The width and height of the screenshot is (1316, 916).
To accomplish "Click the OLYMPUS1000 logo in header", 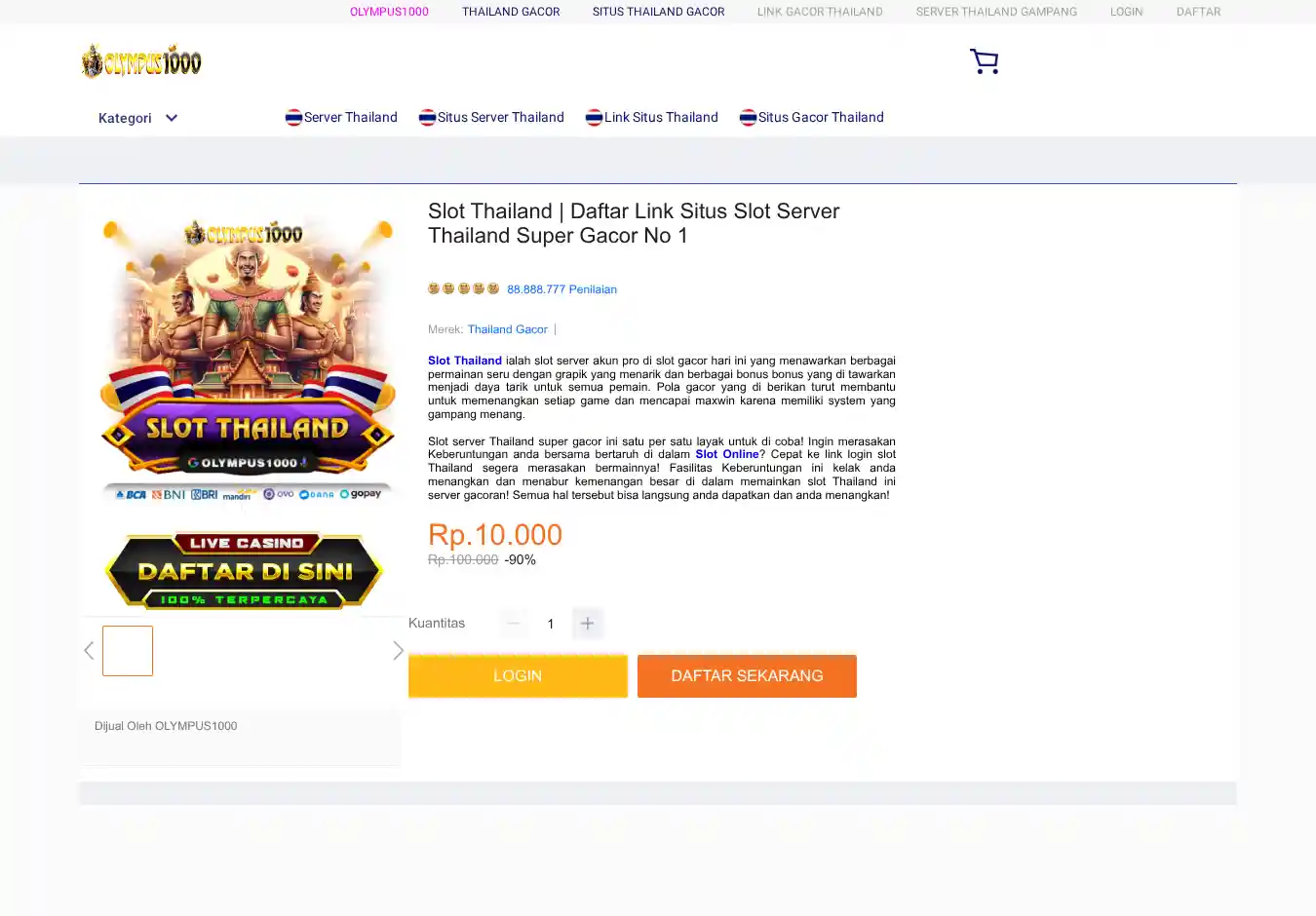I will point(141,61).
